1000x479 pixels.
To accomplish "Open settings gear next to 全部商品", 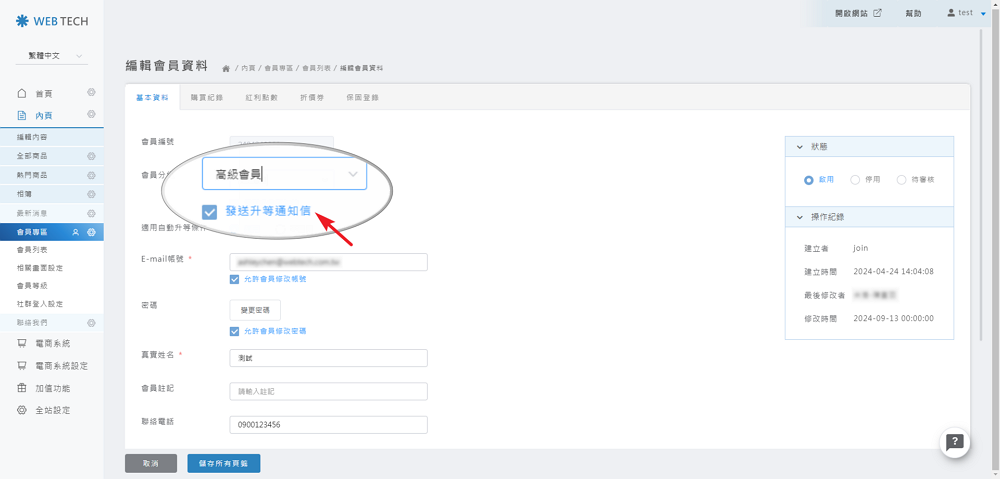I will click(91, 156).
